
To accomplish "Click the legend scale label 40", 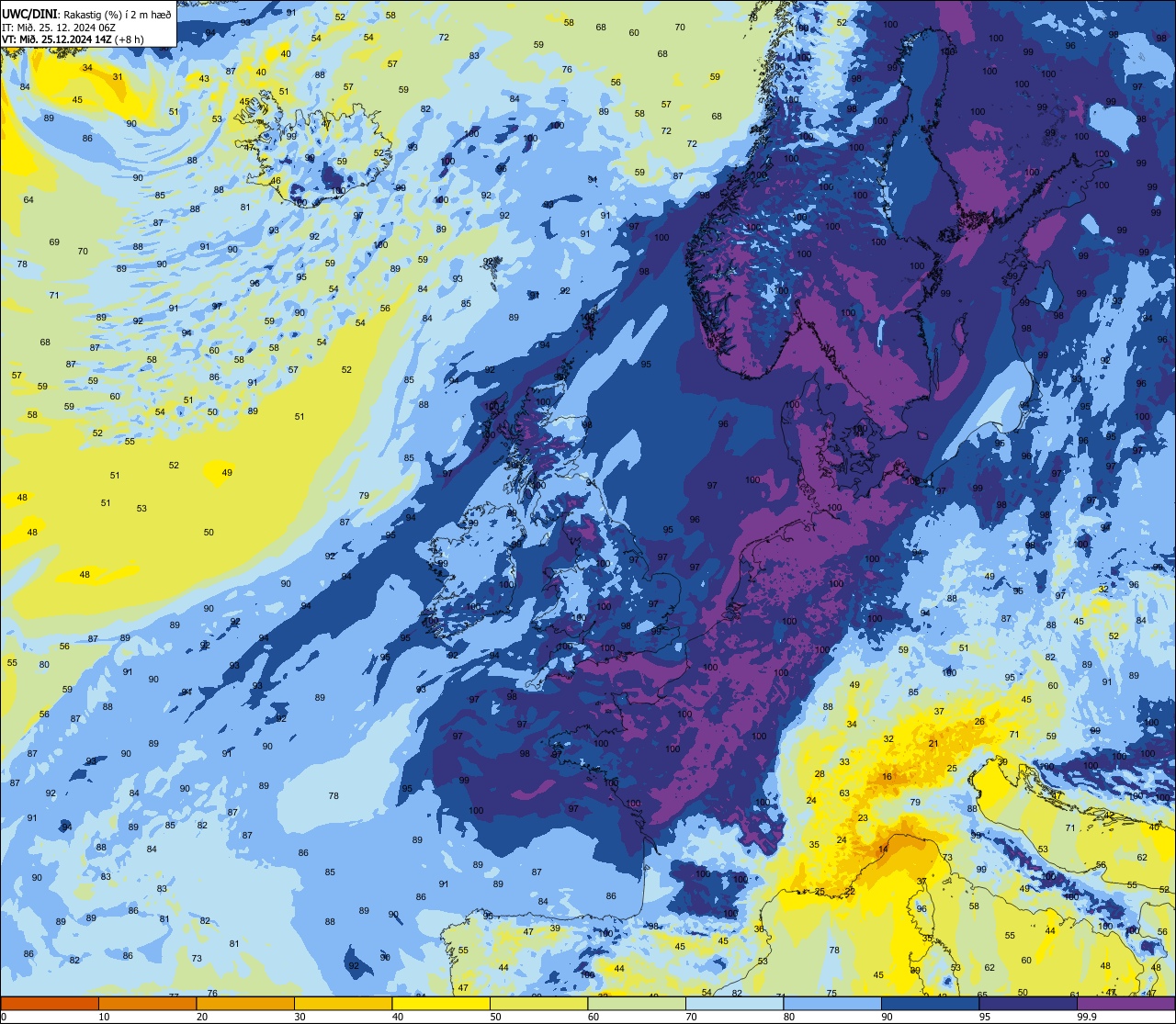I will [x=398, y=1017].
